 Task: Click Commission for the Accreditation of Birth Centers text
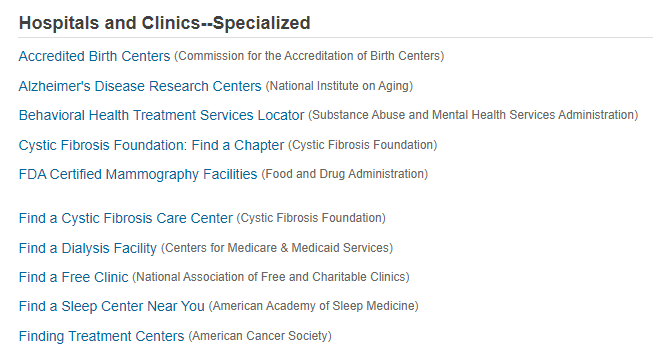(309, 56)
